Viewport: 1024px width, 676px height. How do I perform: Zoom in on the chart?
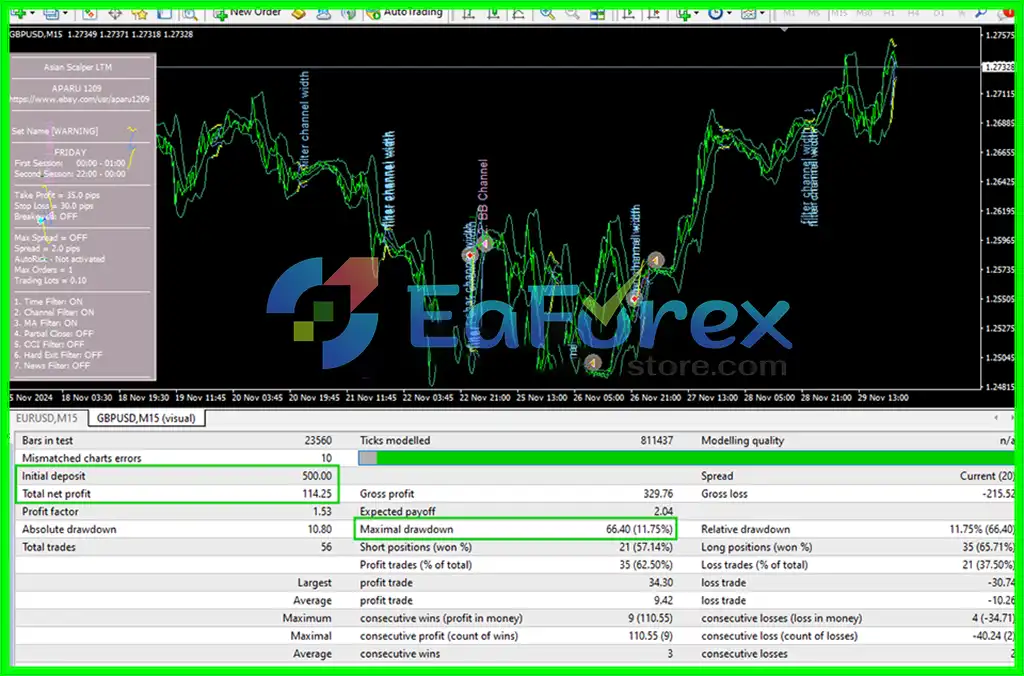547,13
